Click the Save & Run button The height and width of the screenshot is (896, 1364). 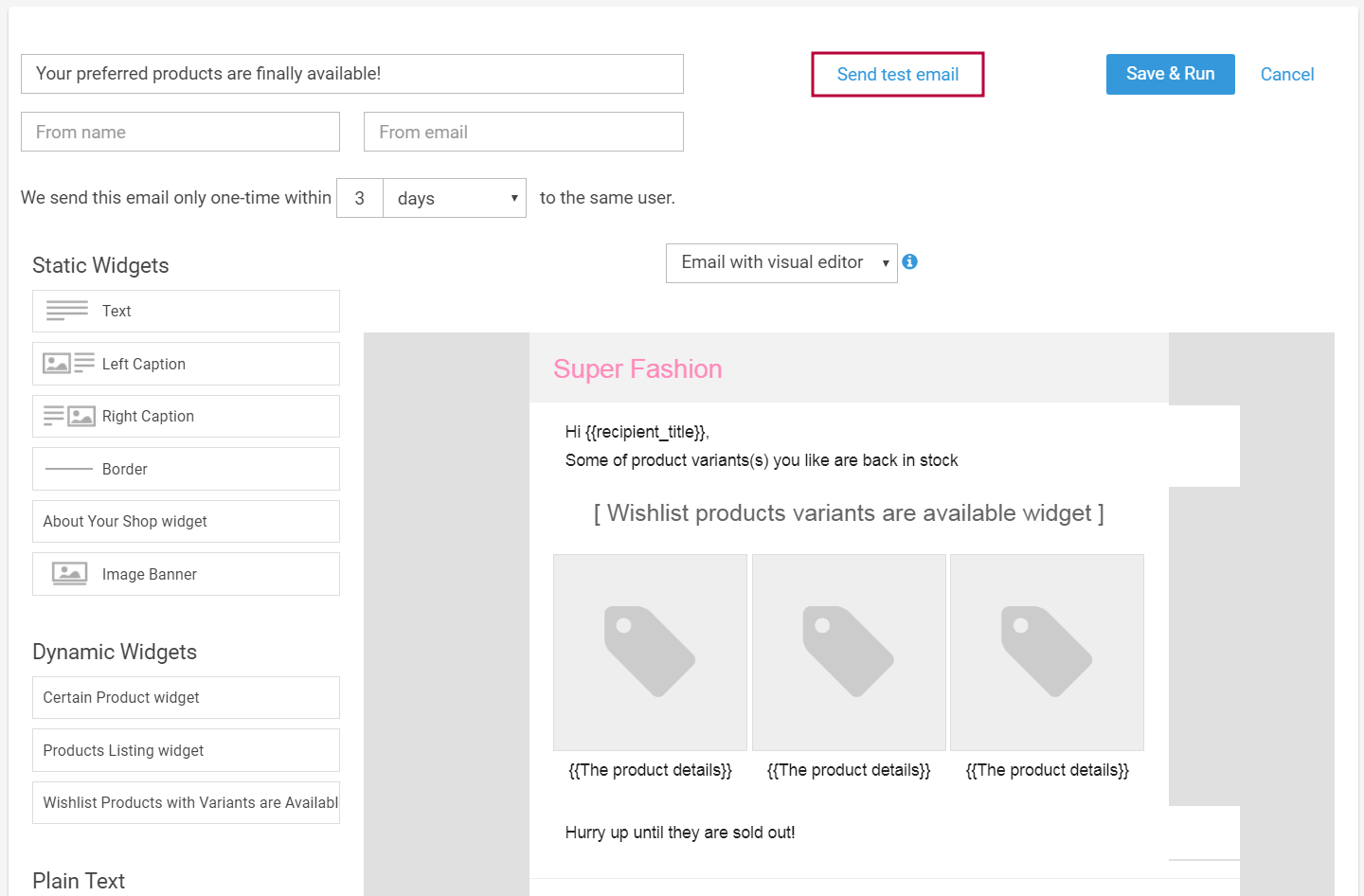point(1171,74)
